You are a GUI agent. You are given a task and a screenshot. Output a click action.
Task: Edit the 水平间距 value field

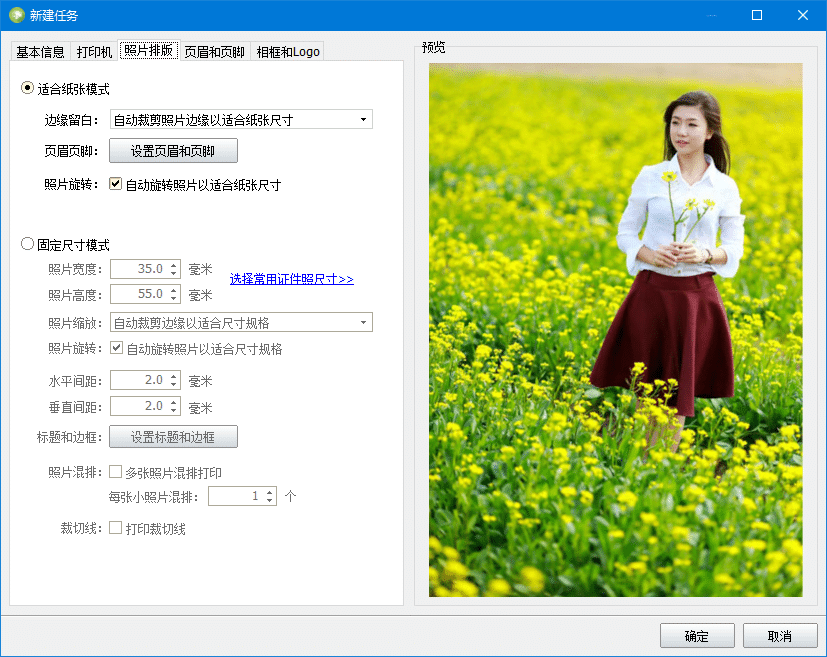point(138,380)
